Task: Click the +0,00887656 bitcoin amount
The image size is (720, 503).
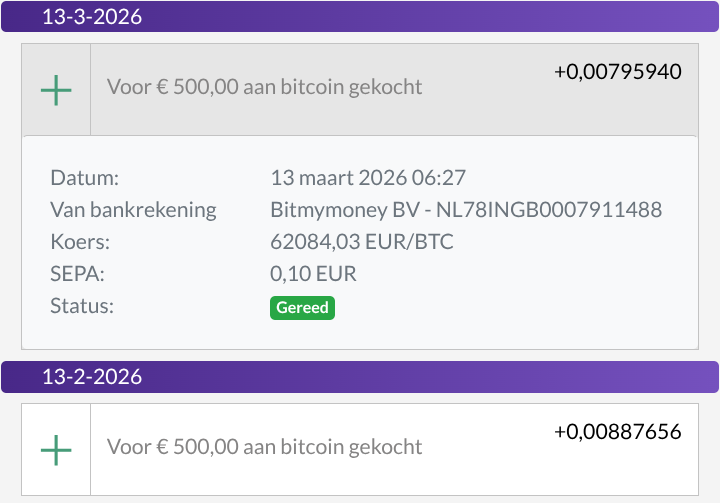Action: [618, 432]
